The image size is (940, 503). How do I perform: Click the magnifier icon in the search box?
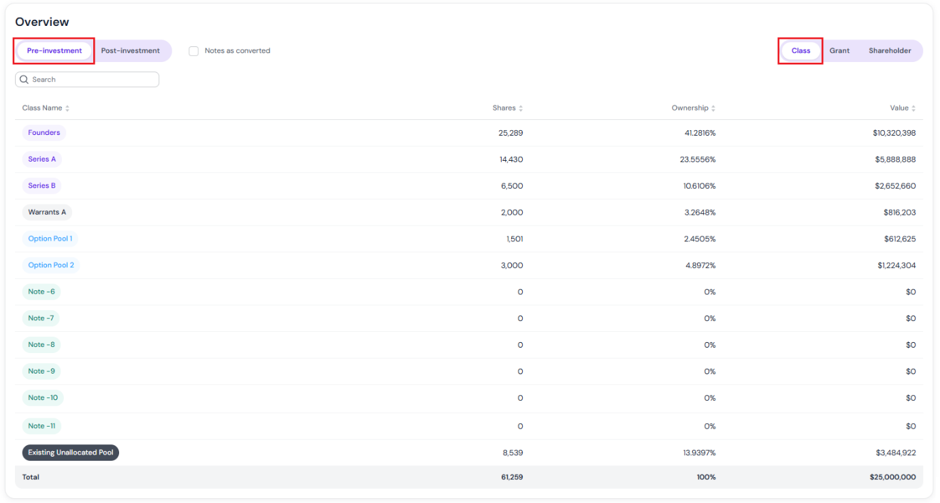pyautogui.click(x=24, y=79)
